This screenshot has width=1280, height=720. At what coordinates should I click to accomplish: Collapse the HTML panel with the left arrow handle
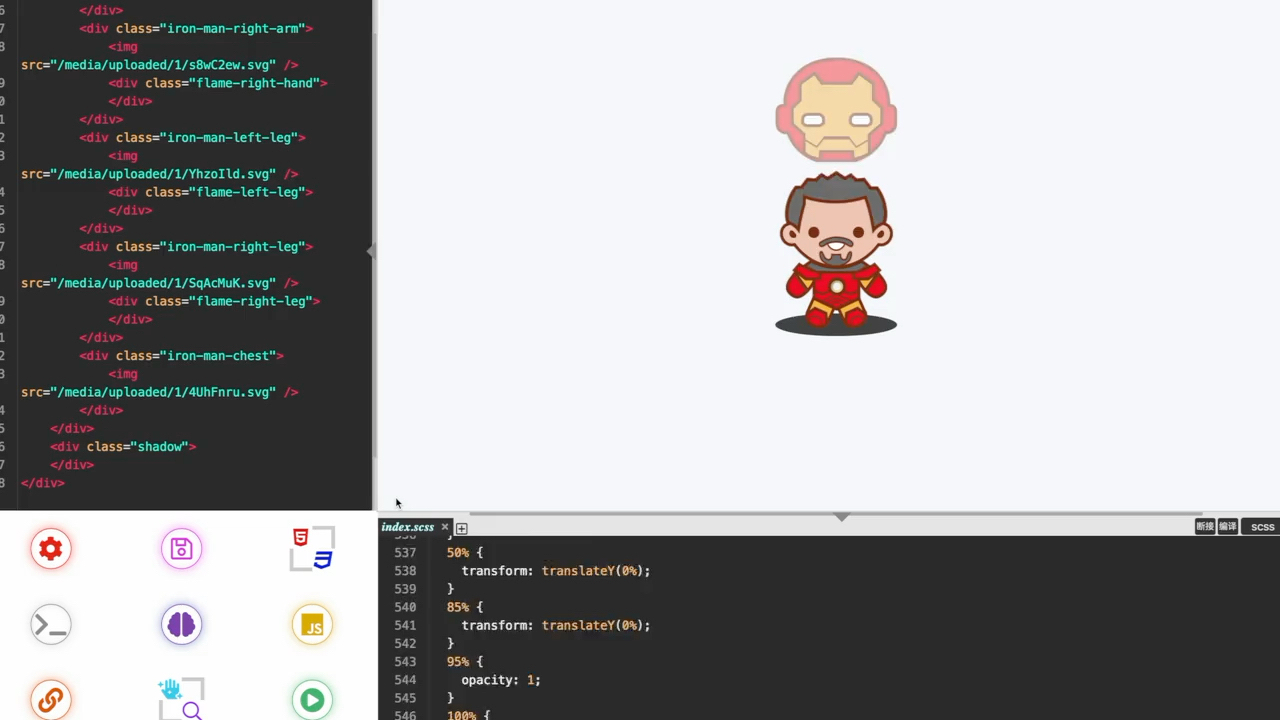tap(370, 251)
